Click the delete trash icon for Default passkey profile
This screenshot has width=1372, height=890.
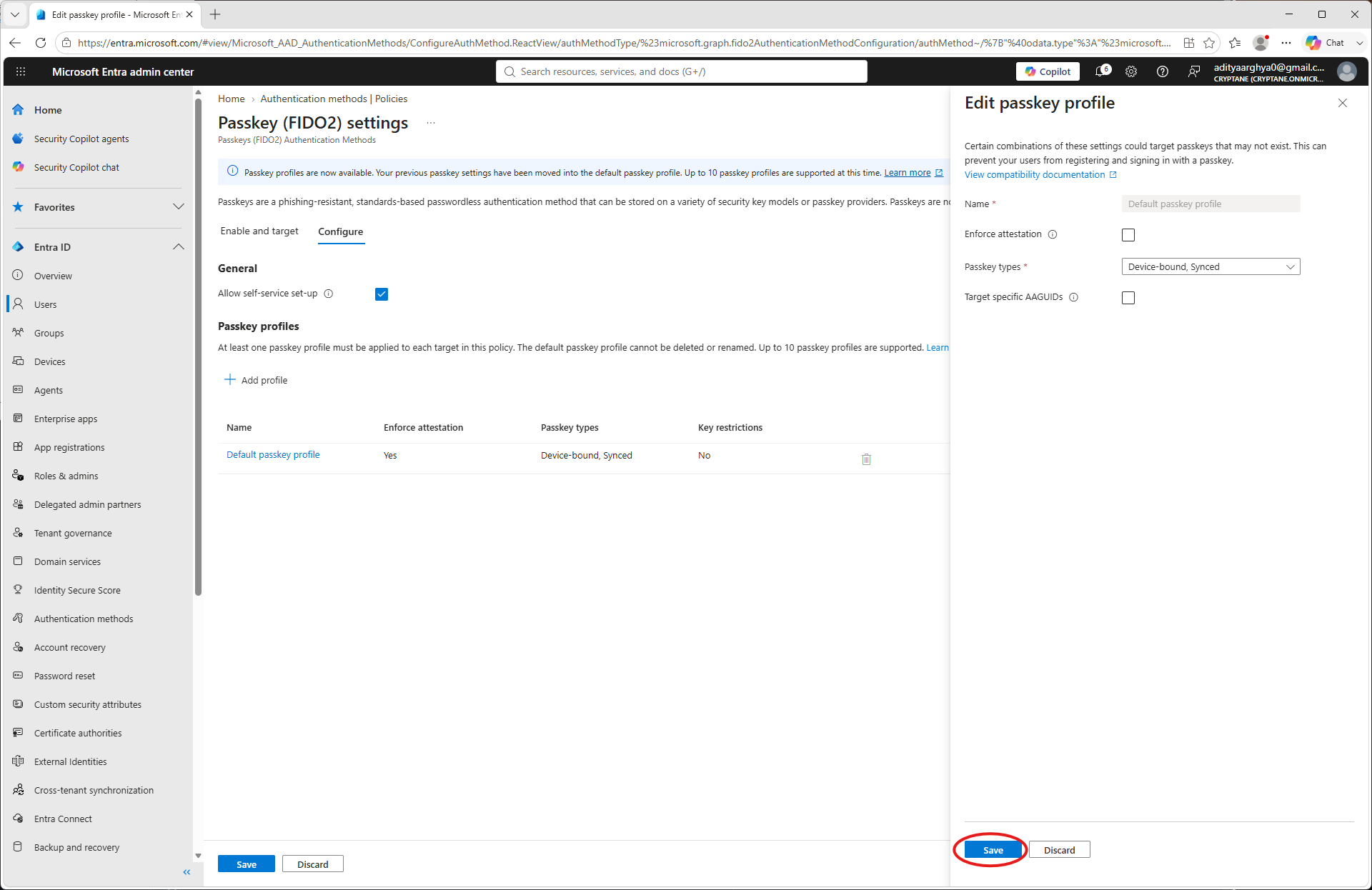866,459
